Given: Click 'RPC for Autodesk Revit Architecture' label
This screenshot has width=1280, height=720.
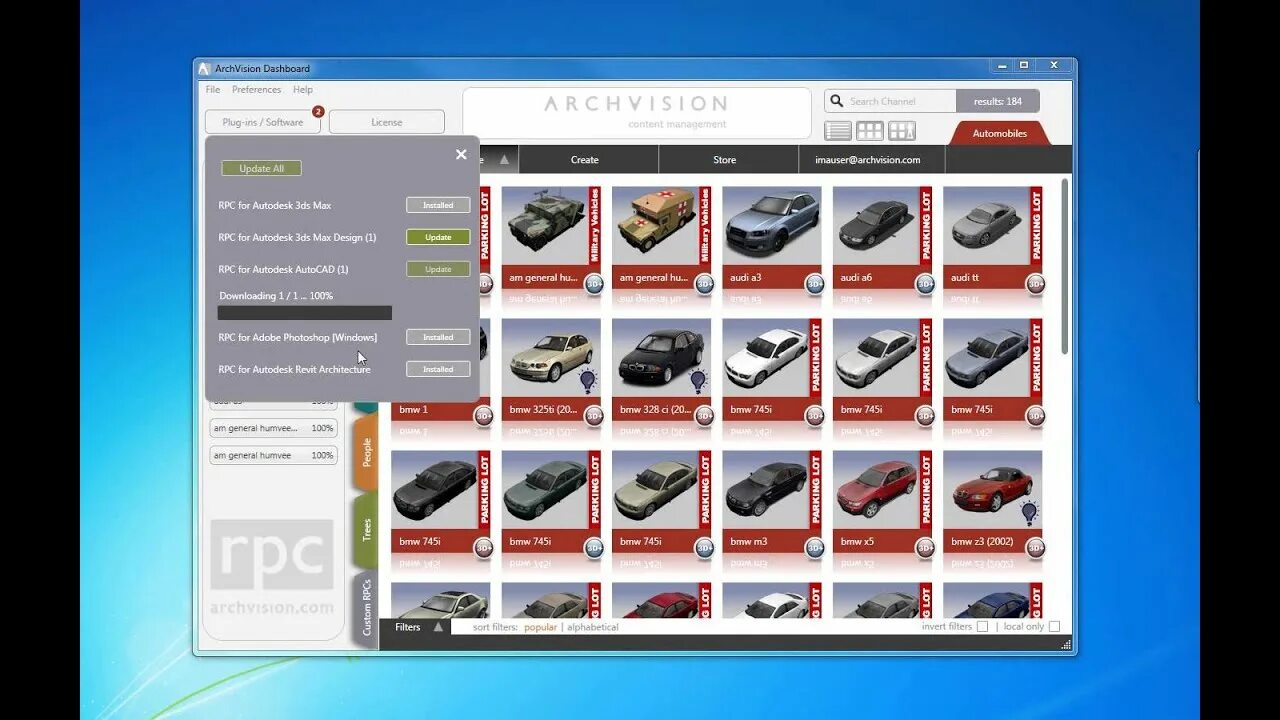Looking at the screenshot, I should coord(295,369).
